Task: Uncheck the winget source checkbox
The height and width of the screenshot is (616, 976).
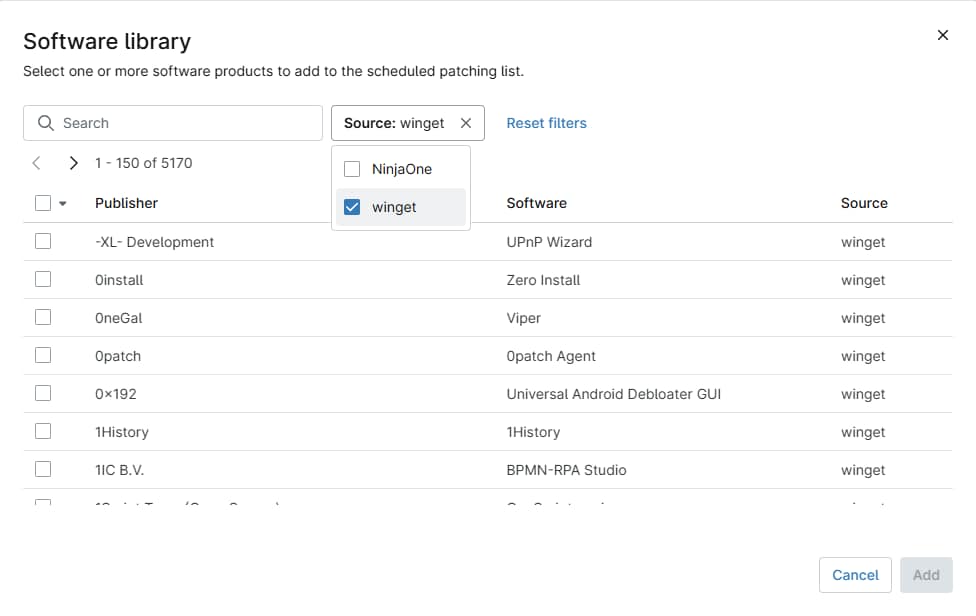Action: (351, 207)
